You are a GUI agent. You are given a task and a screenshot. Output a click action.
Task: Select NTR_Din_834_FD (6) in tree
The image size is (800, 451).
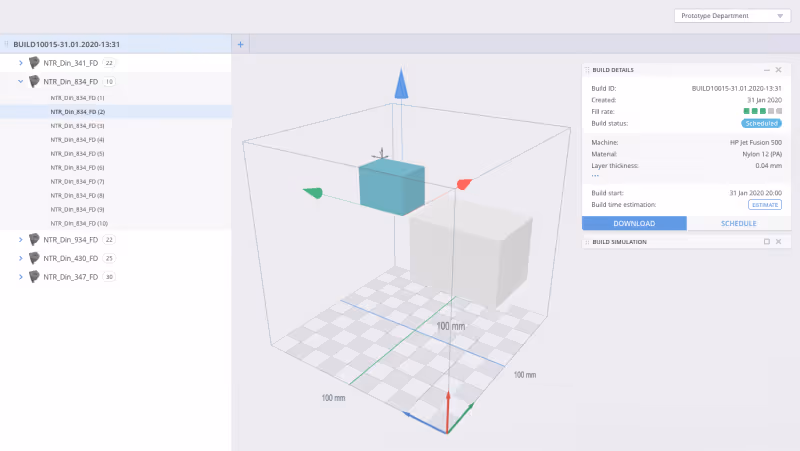tap(78, 167)
